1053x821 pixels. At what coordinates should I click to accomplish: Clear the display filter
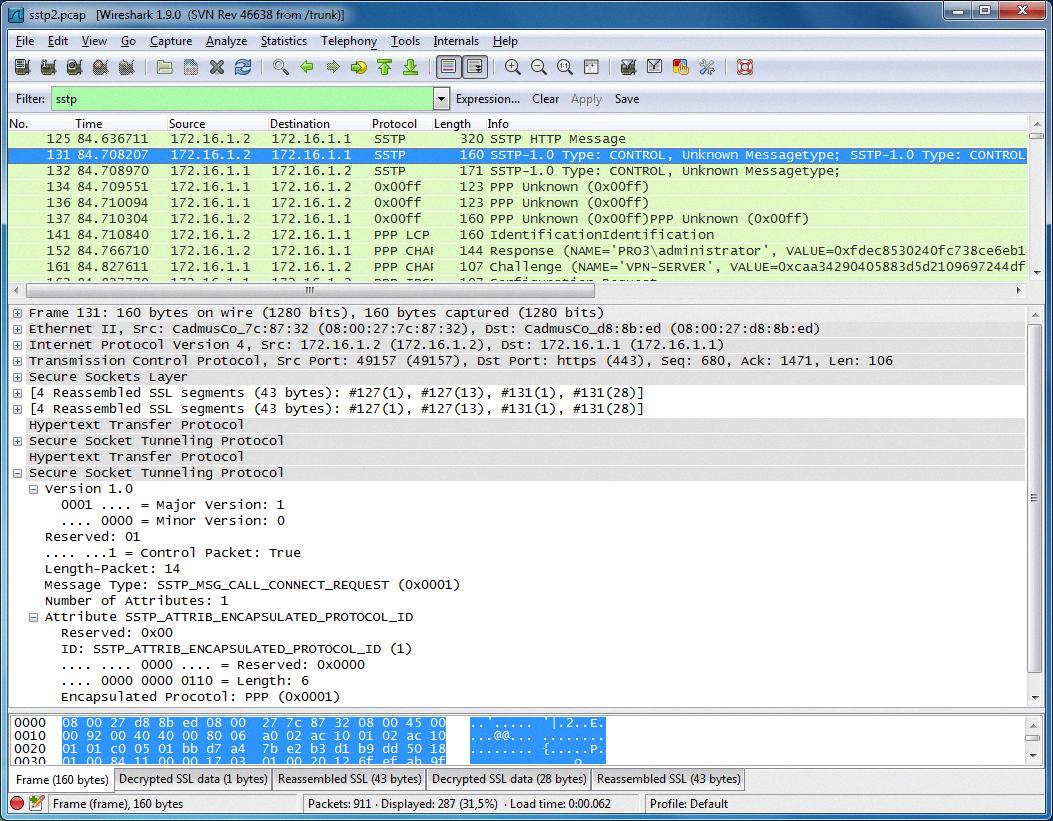(x=545, y=99)
